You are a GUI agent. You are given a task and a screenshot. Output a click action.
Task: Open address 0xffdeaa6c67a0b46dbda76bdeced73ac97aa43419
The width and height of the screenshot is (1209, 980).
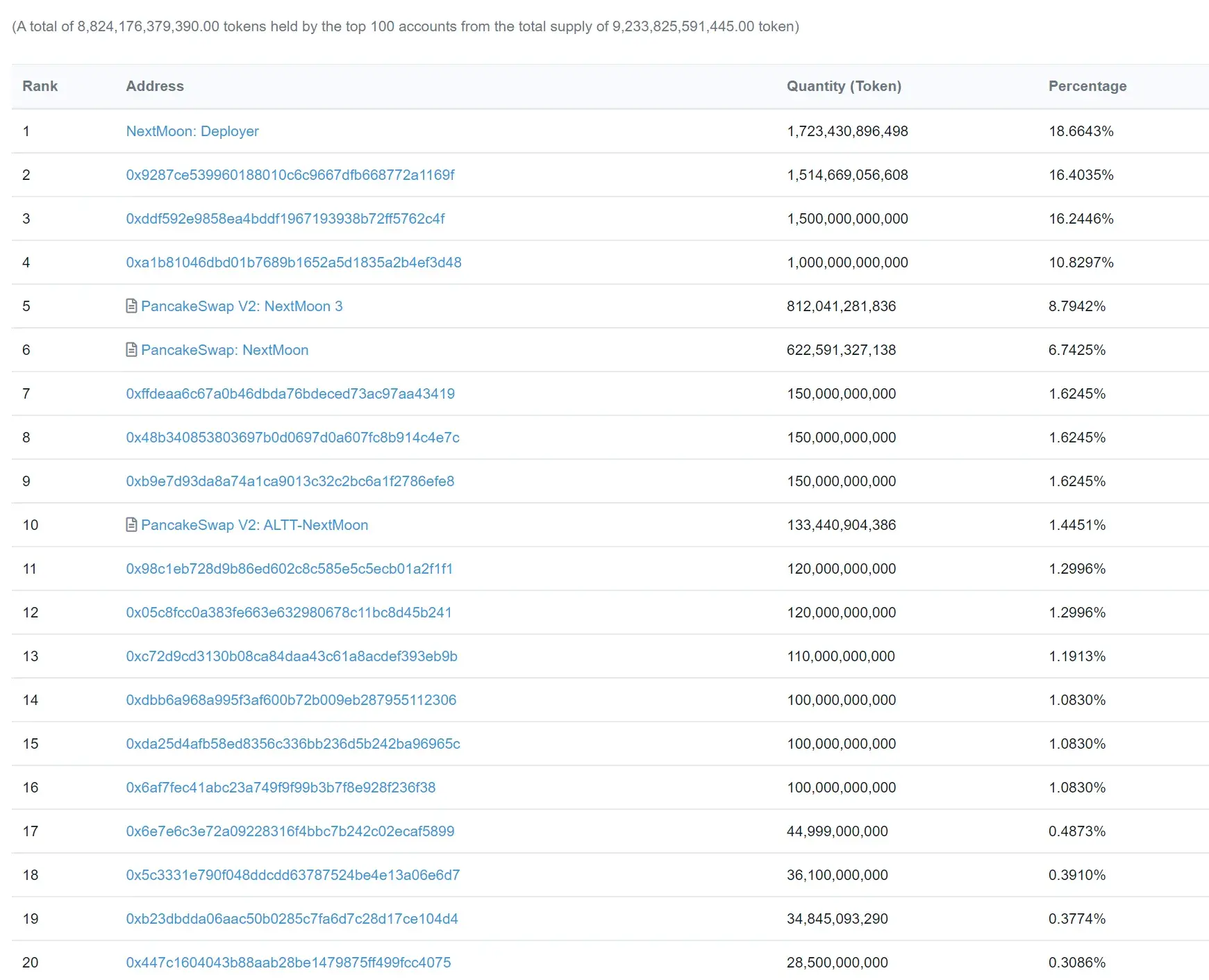pos(290,394)
